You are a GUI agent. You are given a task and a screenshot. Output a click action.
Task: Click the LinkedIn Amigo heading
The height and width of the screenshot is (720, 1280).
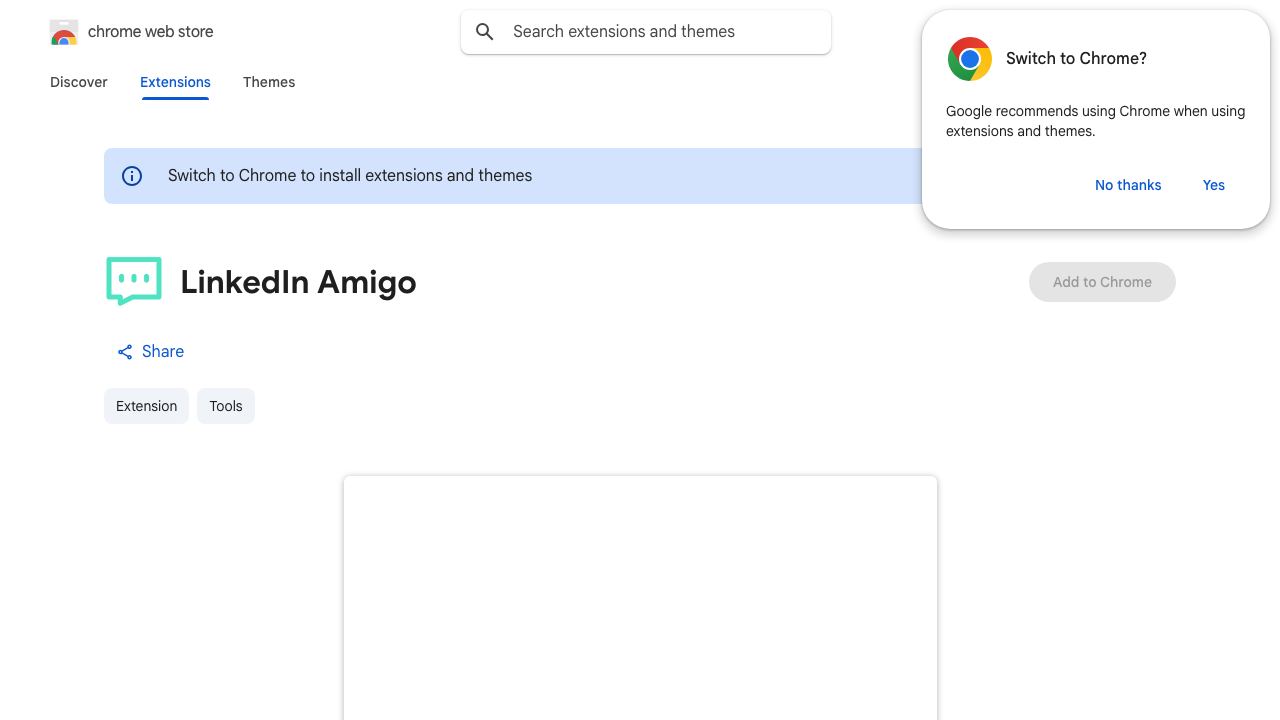tap(298, 282)
